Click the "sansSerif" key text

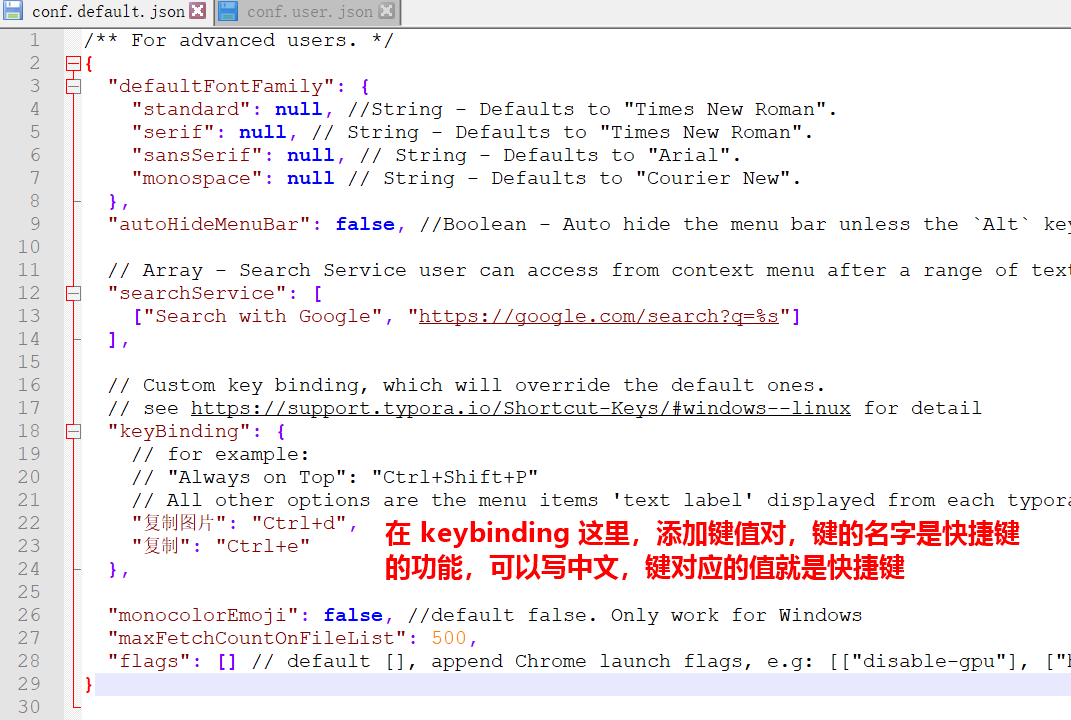click(x=197, y=156)
